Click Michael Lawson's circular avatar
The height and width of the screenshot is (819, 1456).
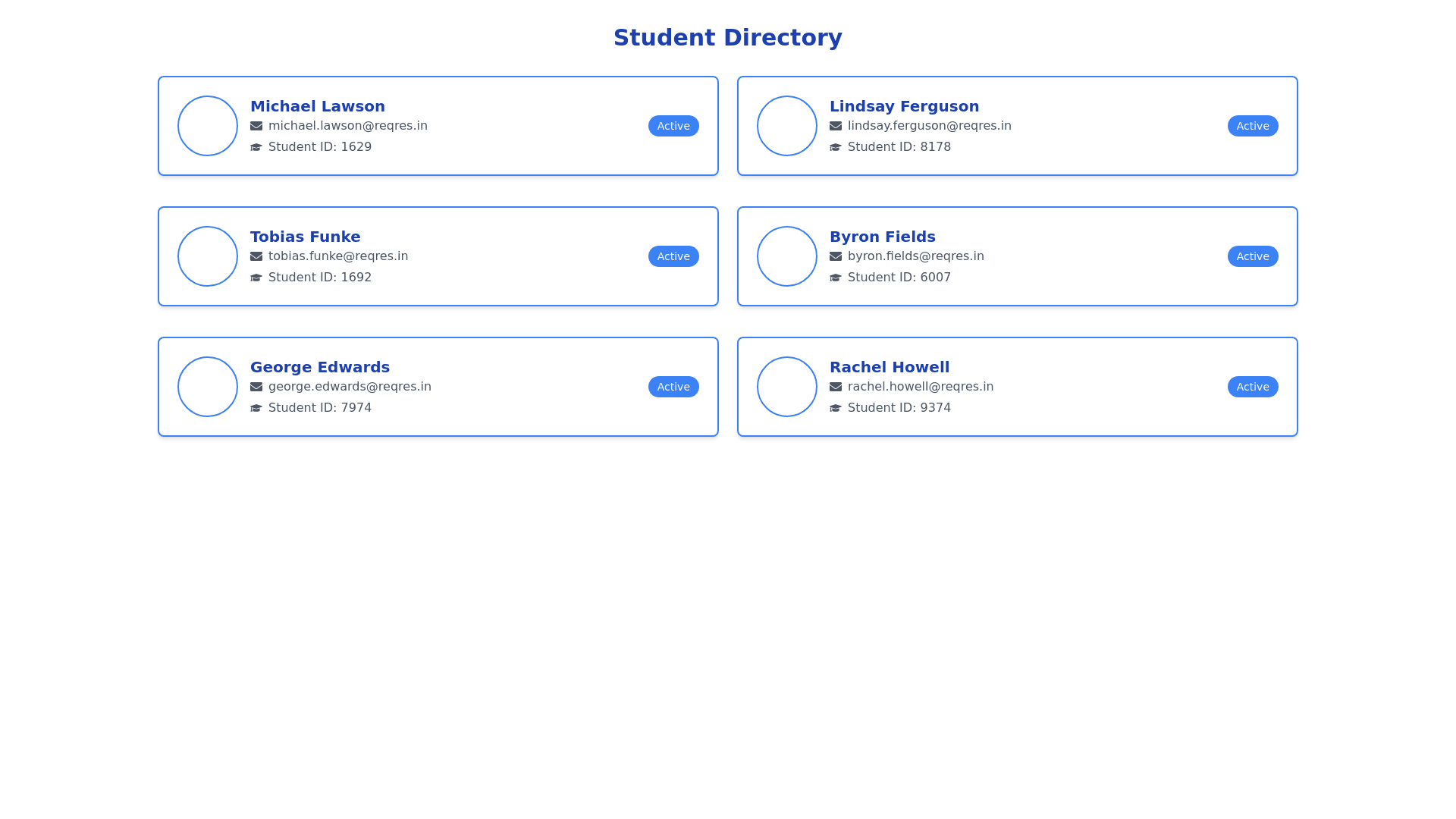[208, 126]
